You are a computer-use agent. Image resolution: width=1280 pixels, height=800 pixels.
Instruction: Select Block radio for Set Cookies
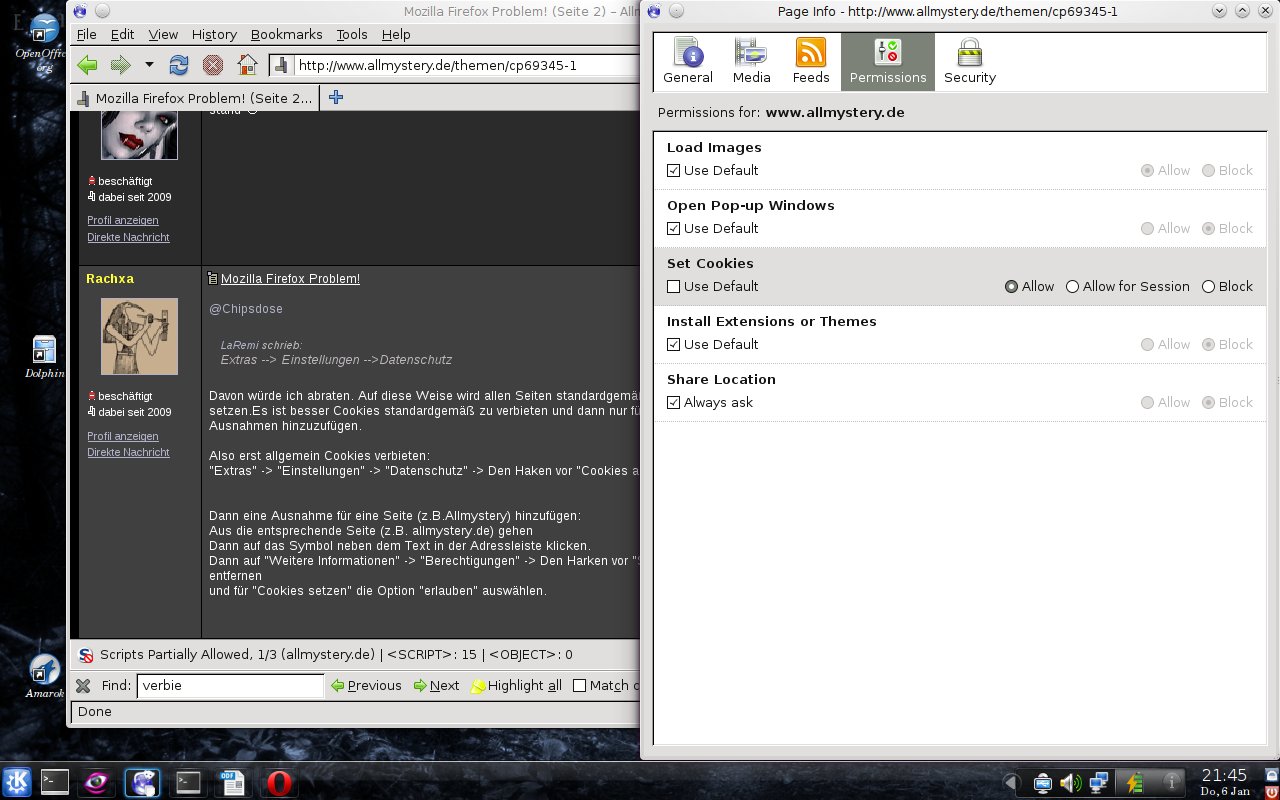click(1208, 287)
